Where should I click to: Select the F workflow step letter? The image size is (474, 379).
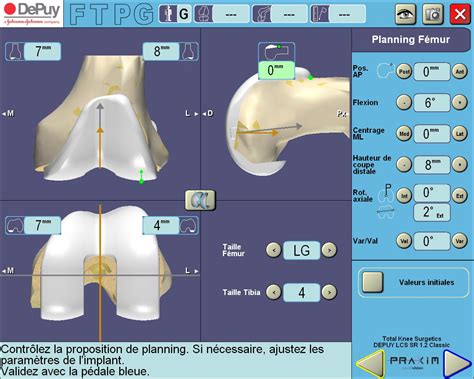click(77, 14)
